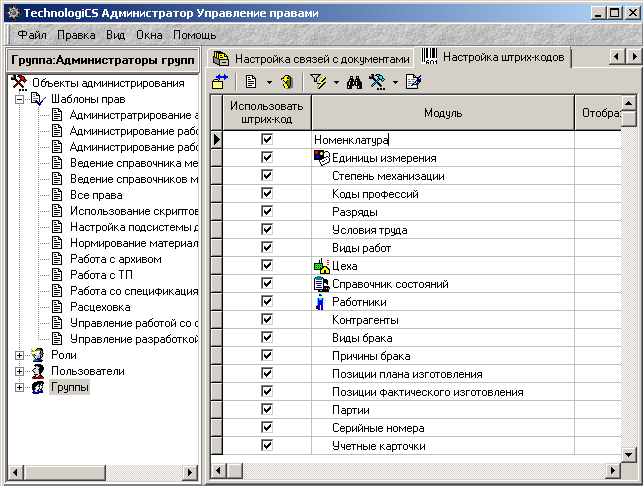The image size is (643, 486).
Task: Collapse the Шаблоны прав tree node
Action: 20,100
